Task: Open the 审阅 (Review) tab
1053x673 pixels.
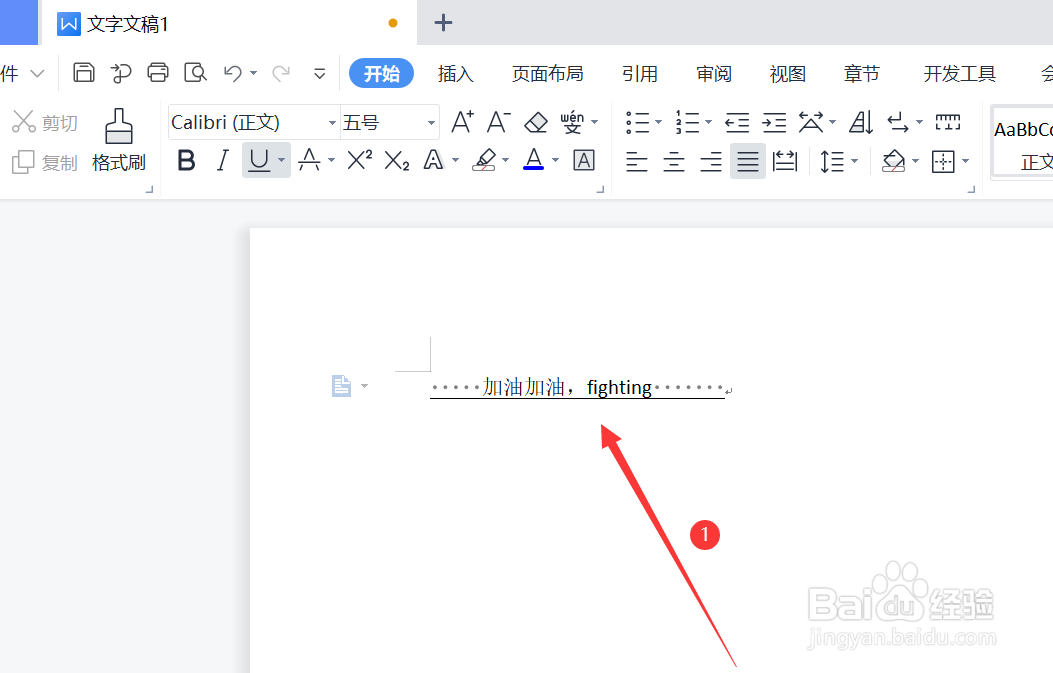Action: pos(713,73)
